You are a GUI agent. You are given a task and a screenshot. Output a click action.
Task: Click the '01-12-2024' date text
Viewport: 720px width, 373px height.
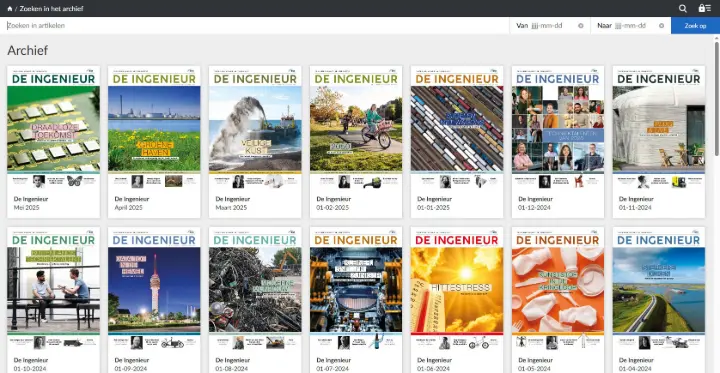[534, 208]
